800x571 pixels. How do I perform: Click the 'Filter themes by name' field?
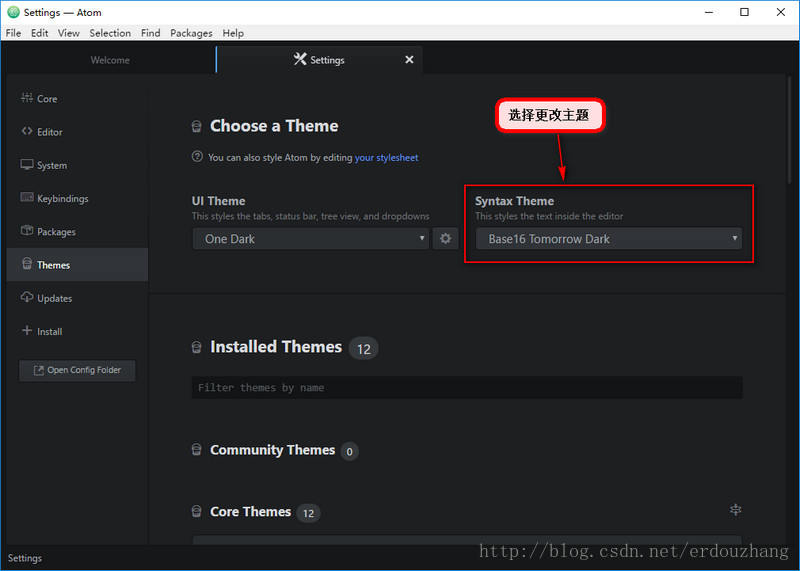[467, 388]
